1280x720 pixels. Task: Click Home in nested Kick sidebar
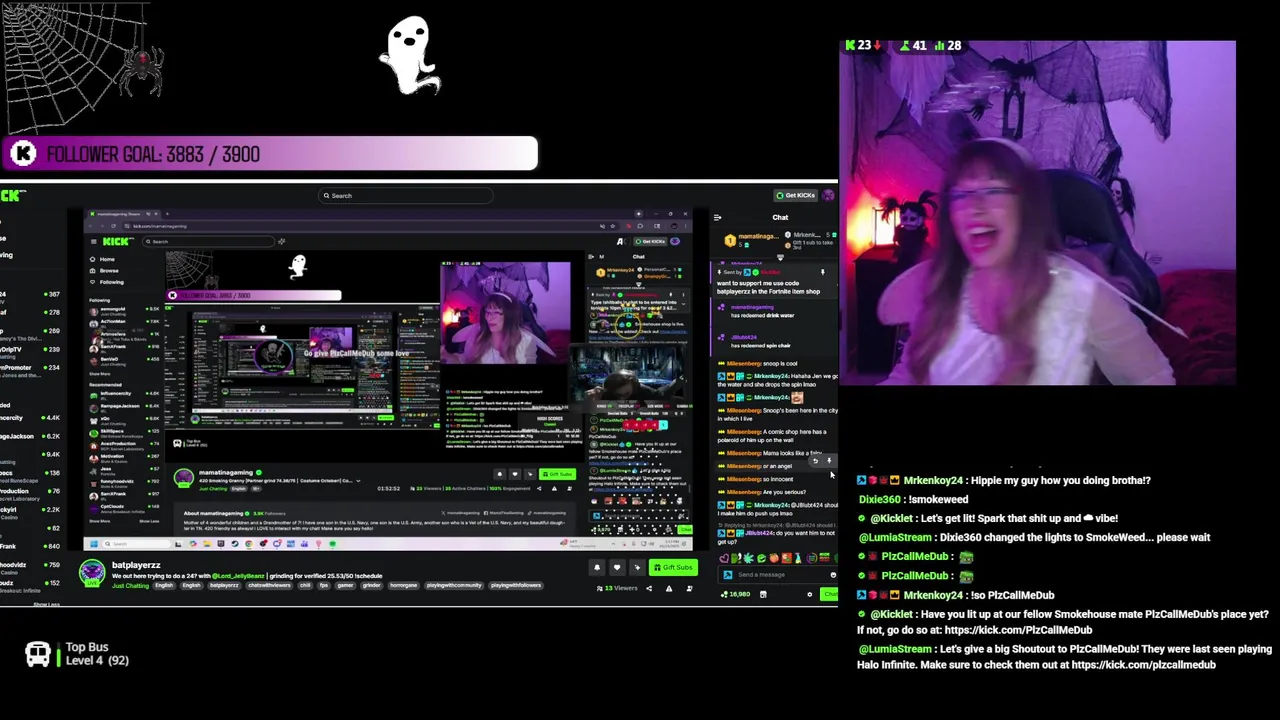pos(107,259)
